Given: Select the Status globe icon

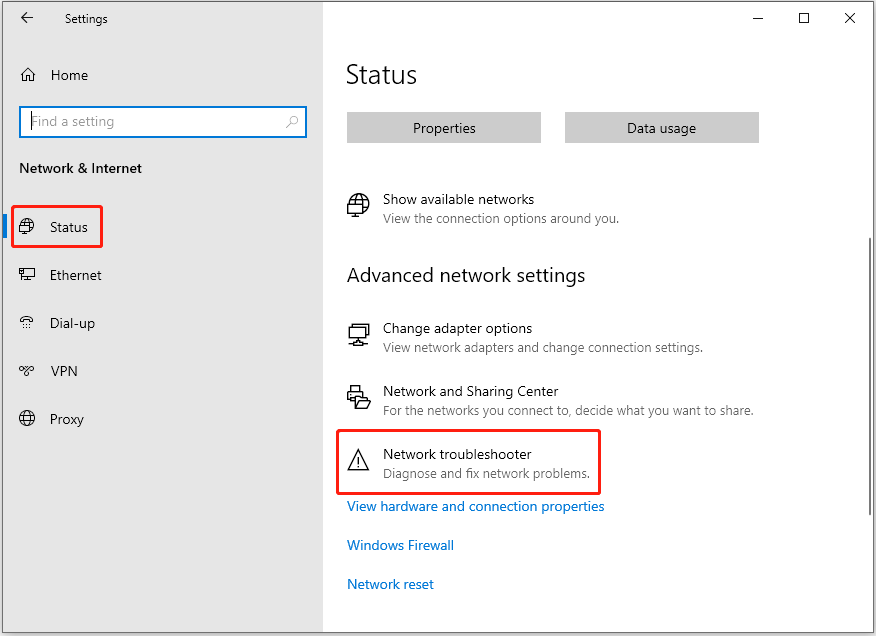Looking at the screenshot, I should [x=26, y=226].
